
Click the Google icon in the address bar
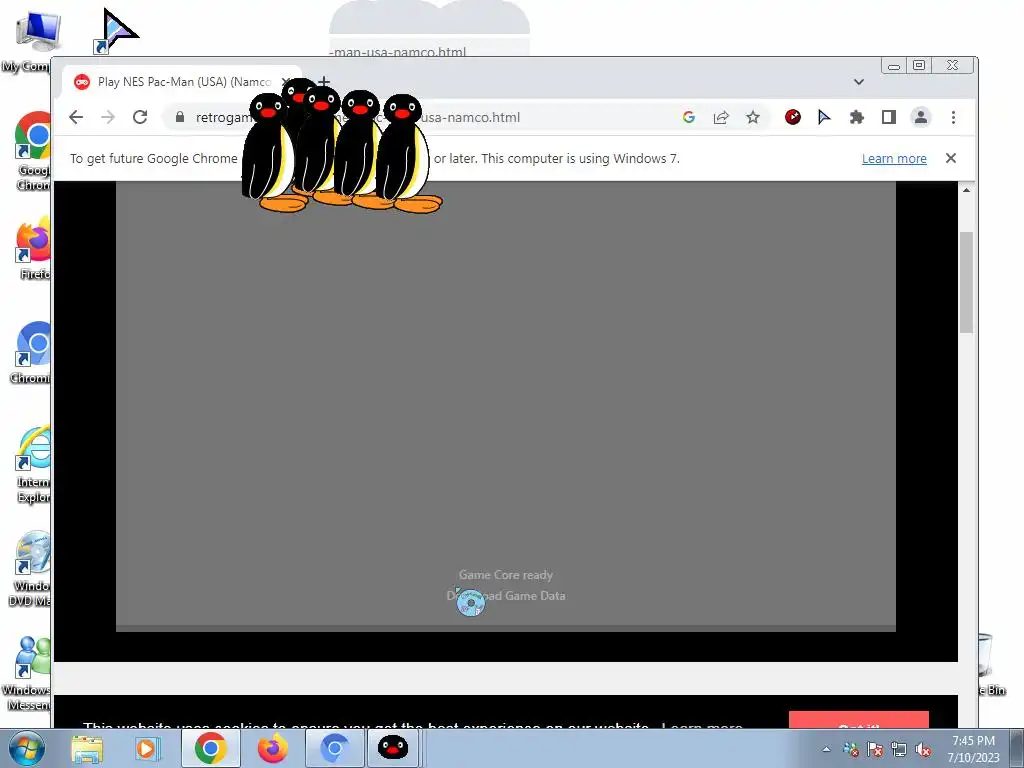point(688,118)
